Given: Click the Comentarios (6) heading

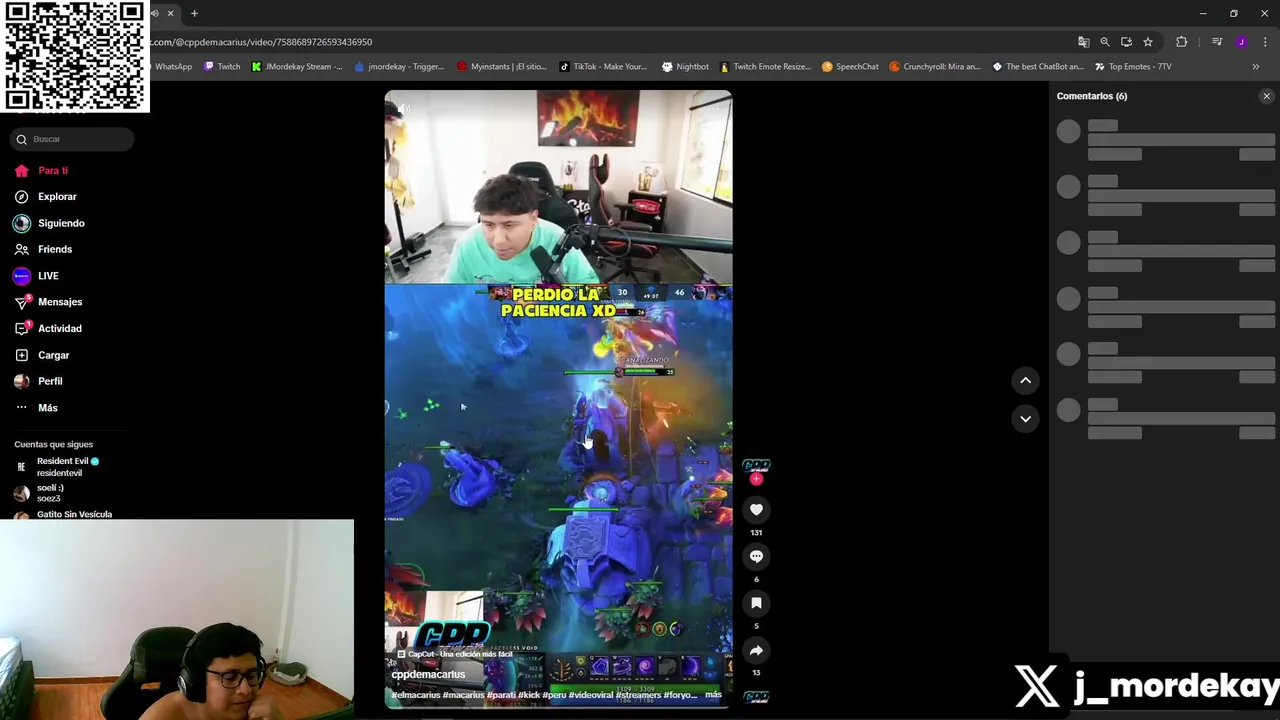Looking at the screenshot, I should click(1092, 96).
